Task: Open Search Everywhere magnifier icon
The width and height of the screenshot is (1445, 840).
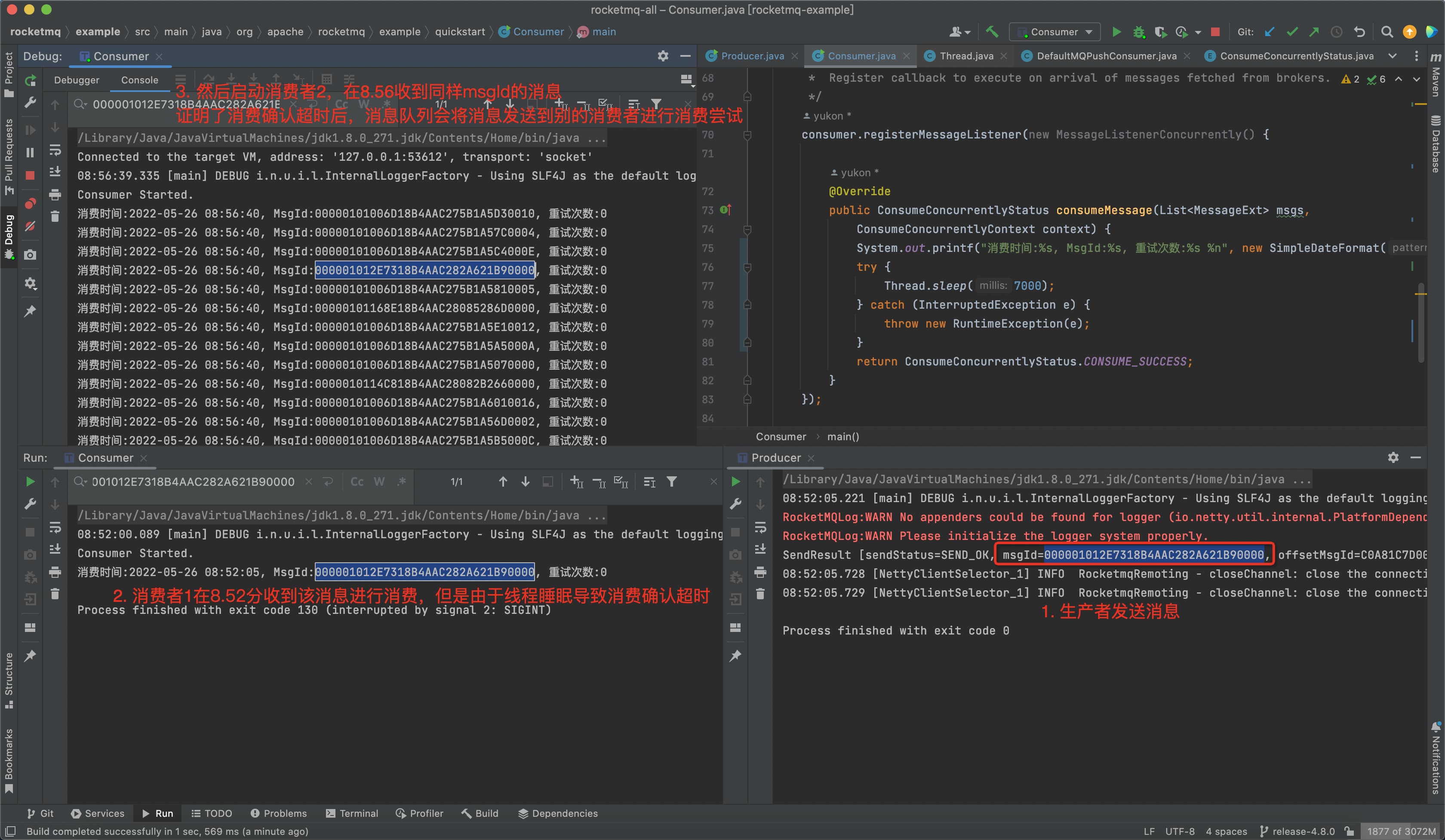Action: [1387, 31]
